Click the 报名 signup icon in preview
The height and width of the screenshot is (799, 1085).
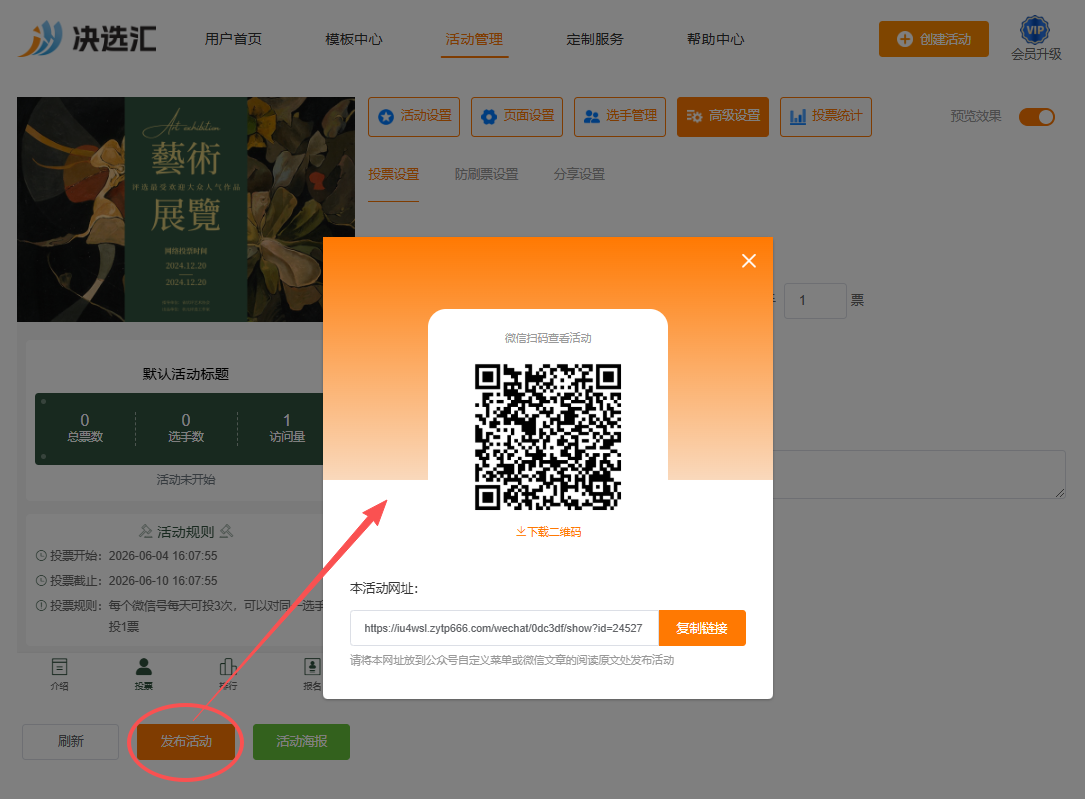point(312,674)
